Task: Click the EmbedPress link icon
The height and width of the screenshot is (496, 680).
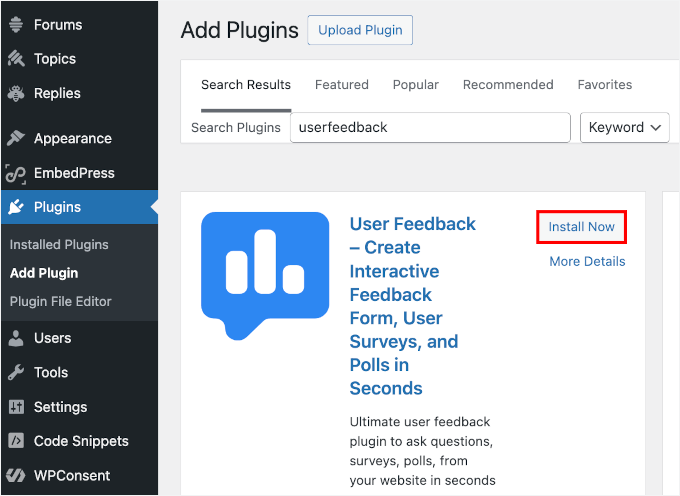Action: click(16, 173)
